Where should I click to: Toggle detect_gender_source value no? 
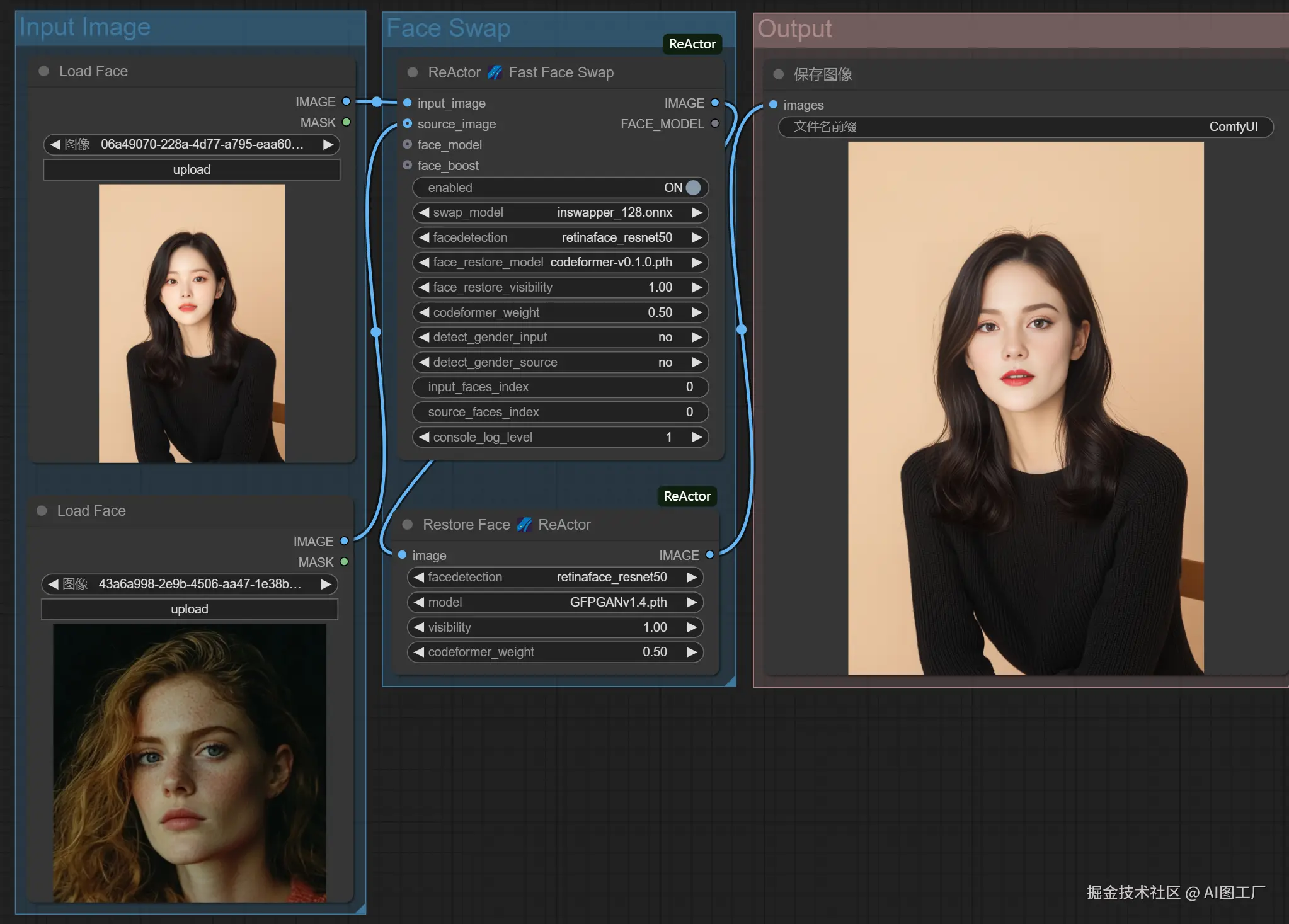point(665,362)
